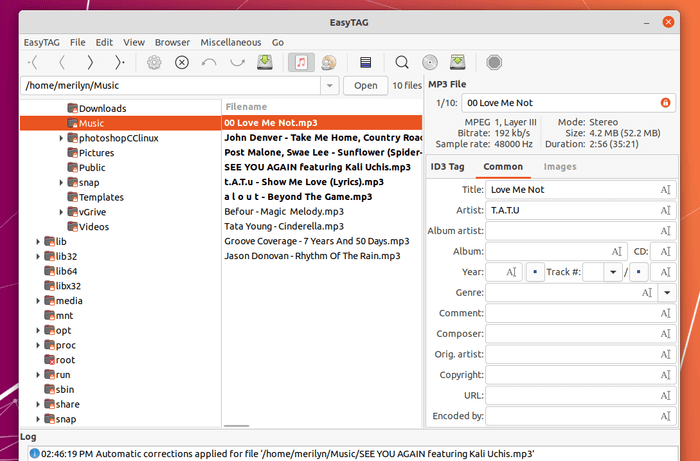Screen dimensions: 700x461
Task: Go to first file toolbar arrow
Action: tap(33, 62)
